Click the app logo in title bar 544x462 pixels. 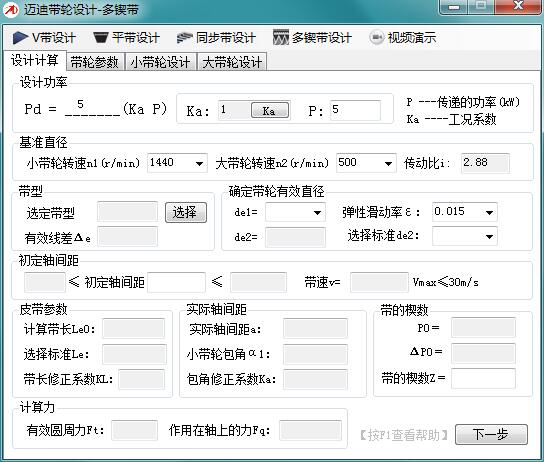11,10
